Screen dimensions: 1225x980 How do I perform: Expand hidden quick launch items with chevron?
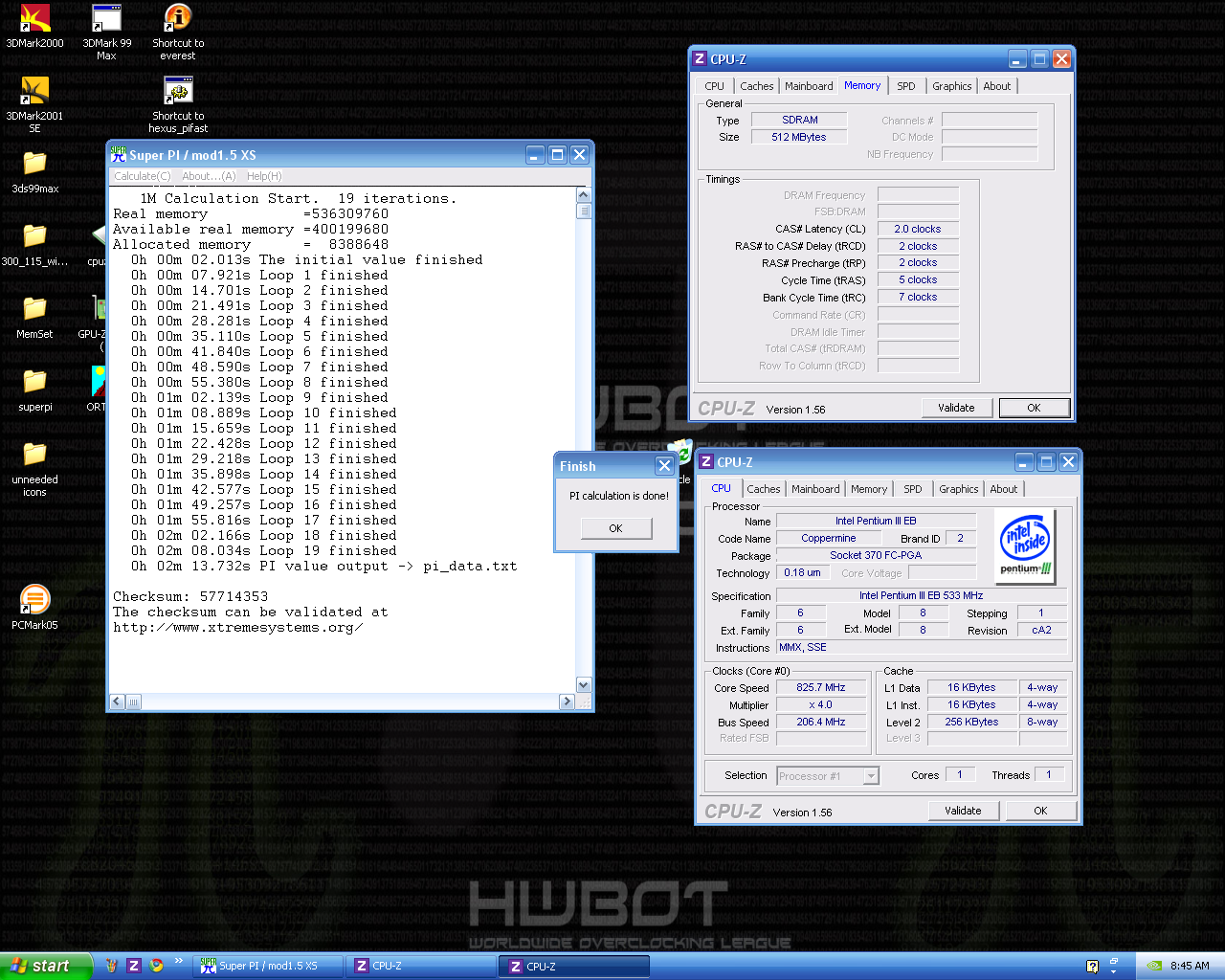(x=178, y=962)
